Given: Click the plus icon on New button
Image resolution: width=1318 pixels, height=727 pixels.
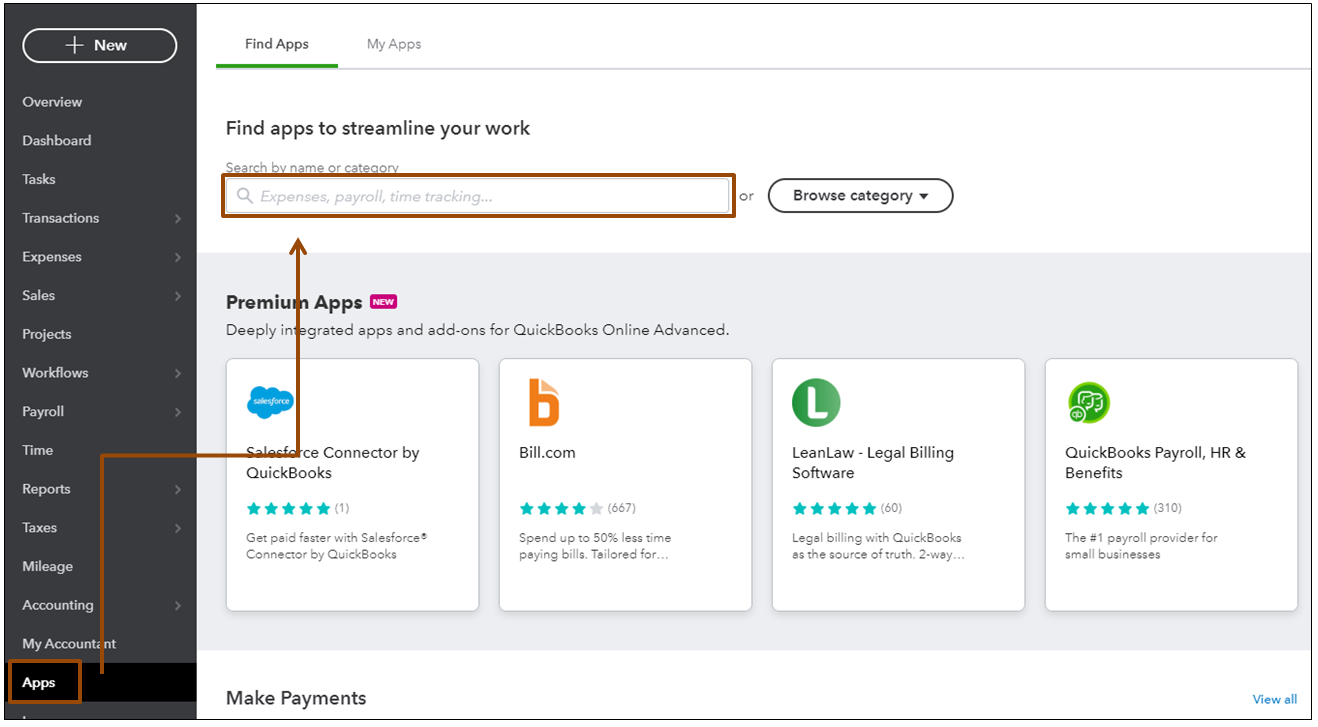Looking at the screenshot, I should coord(74,45).
